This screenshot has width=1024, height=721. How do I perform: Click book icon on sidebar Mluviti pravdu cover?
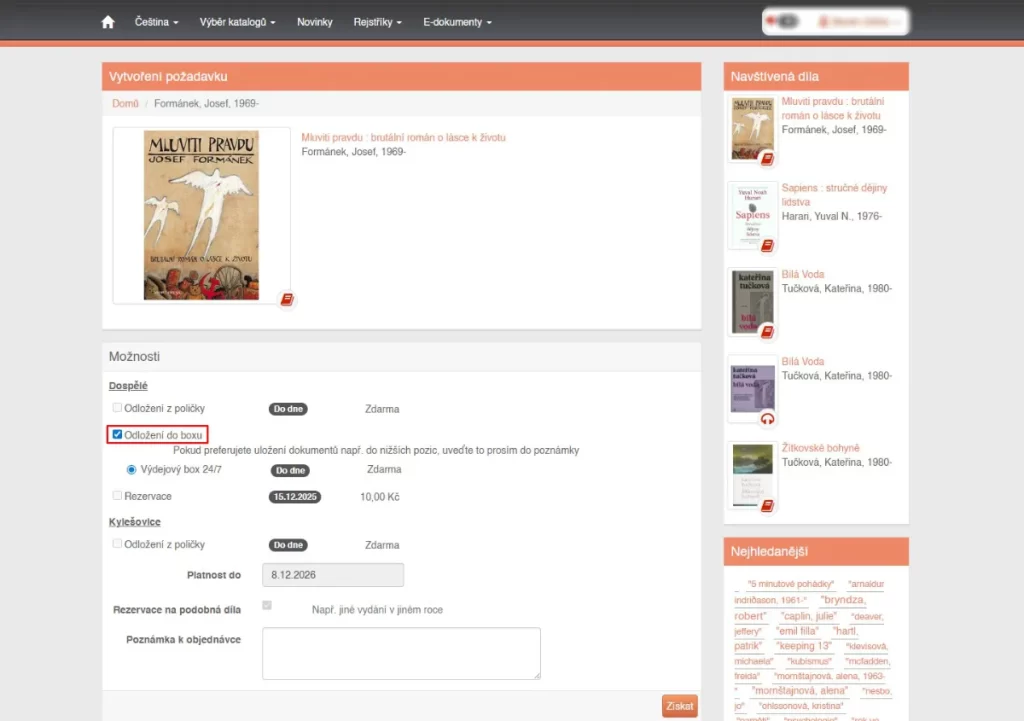767,159
